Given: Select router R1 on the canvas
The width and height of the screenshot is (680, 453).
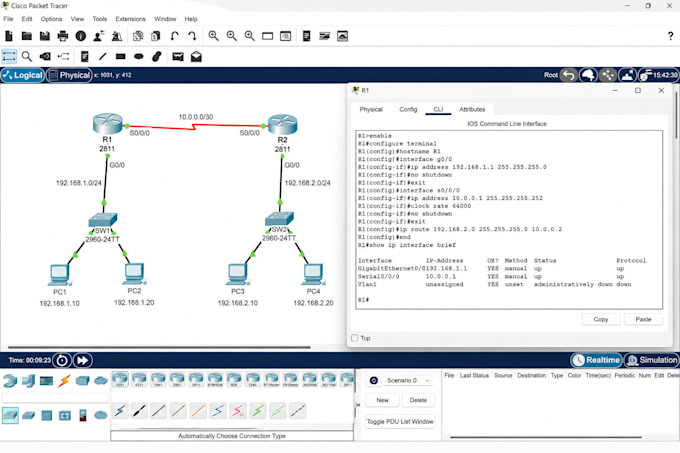Looking at the screenshot, I should [x=108, y=124].
